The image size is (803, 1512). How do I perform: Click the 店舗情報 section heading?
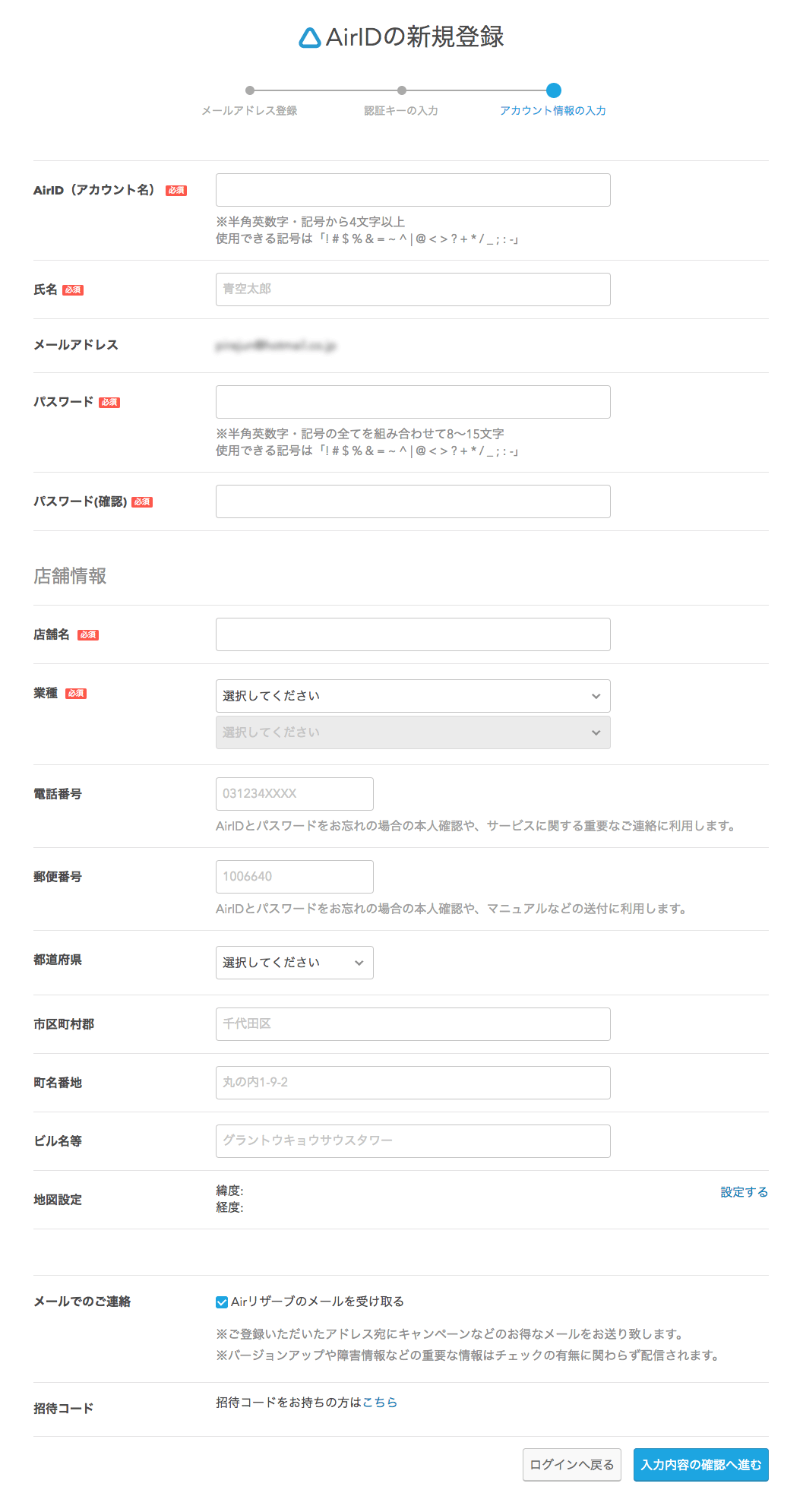coord(70,576)
